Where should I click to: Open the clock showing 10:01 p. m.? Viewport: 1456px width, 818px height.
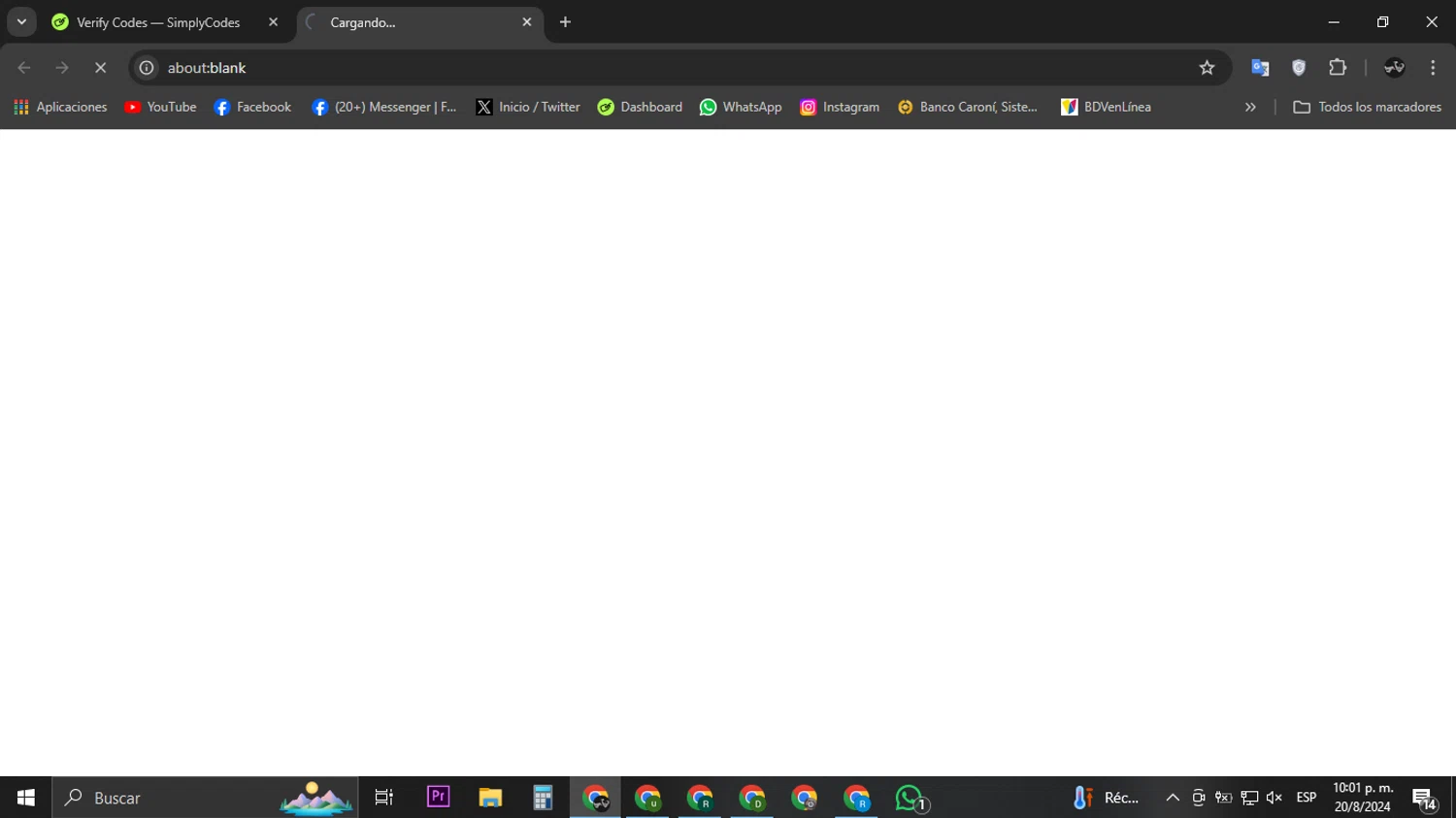[x=1363, y=798]
